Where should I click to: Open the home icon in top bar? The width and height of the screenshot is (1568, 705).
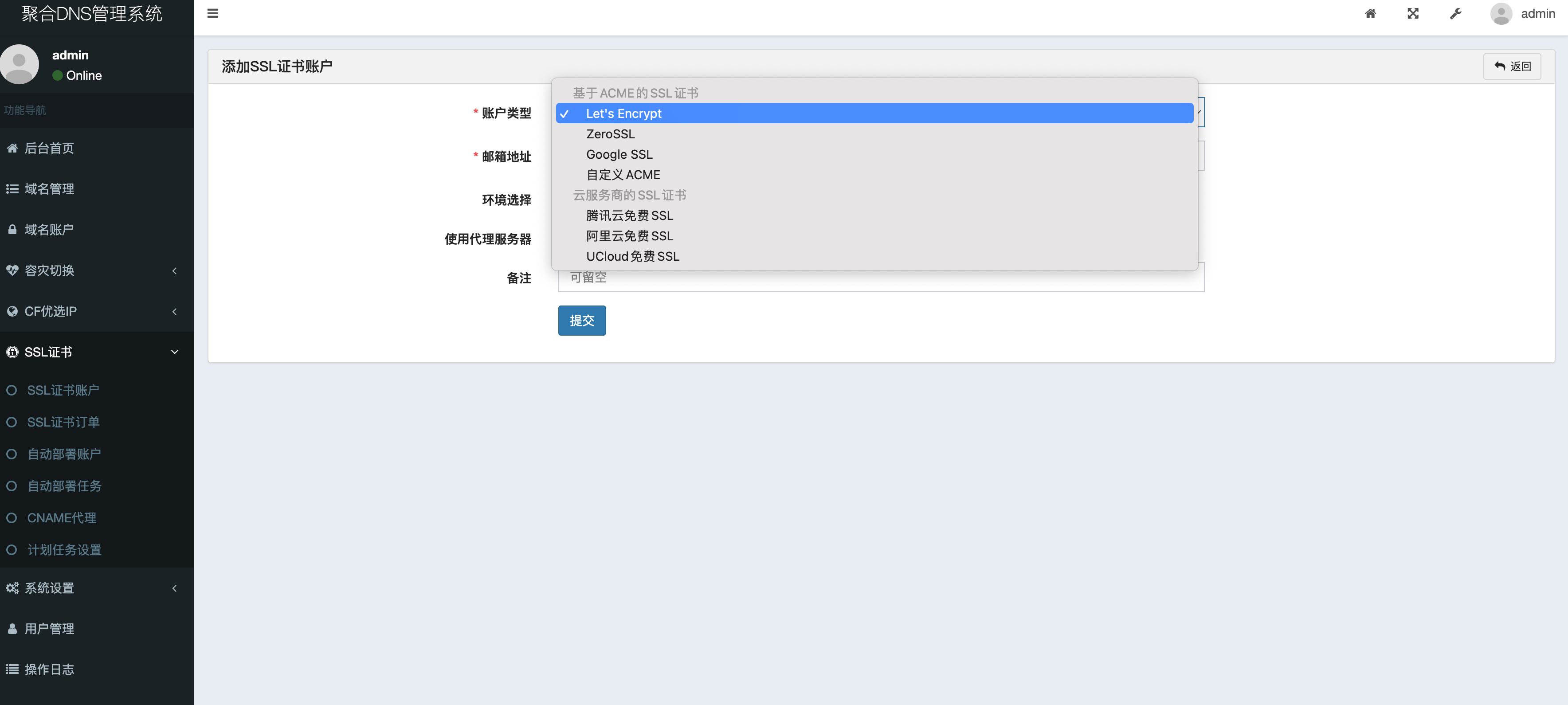1370,13
